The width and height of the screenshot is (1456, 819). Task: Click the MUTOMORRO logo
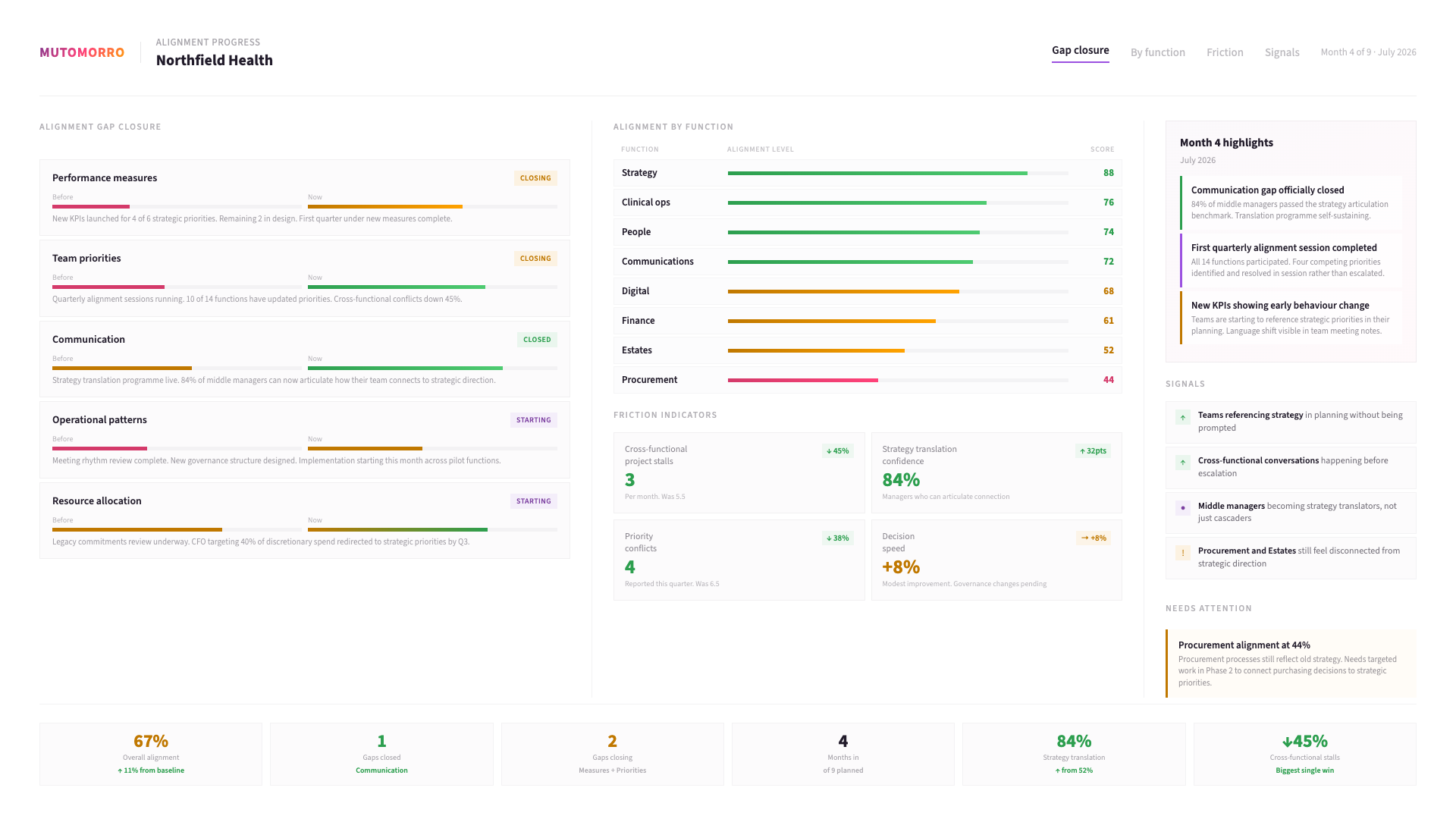82,52
